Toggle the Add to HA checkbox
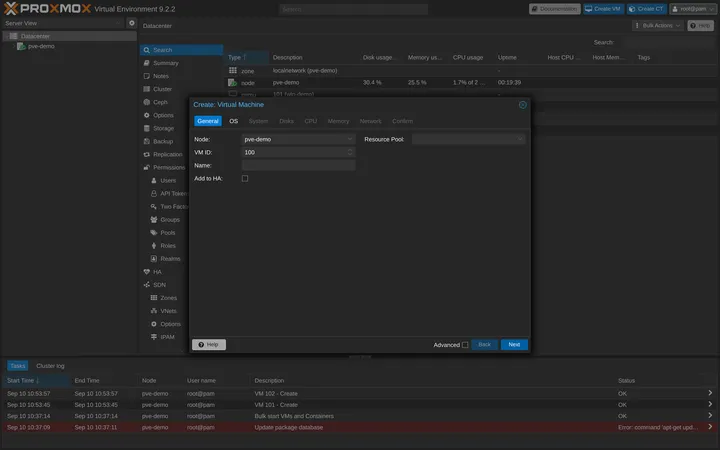This screenshot has height=450, width=720. 245,178
